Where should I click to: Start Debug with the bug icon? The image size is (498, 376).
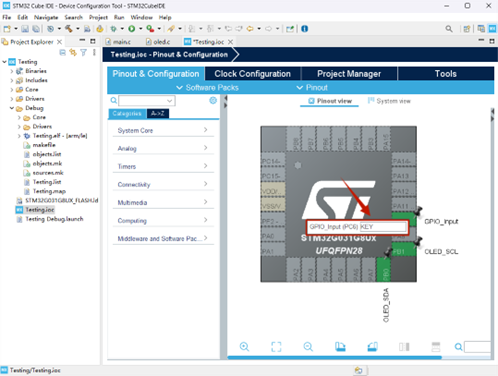pos(113,29)
